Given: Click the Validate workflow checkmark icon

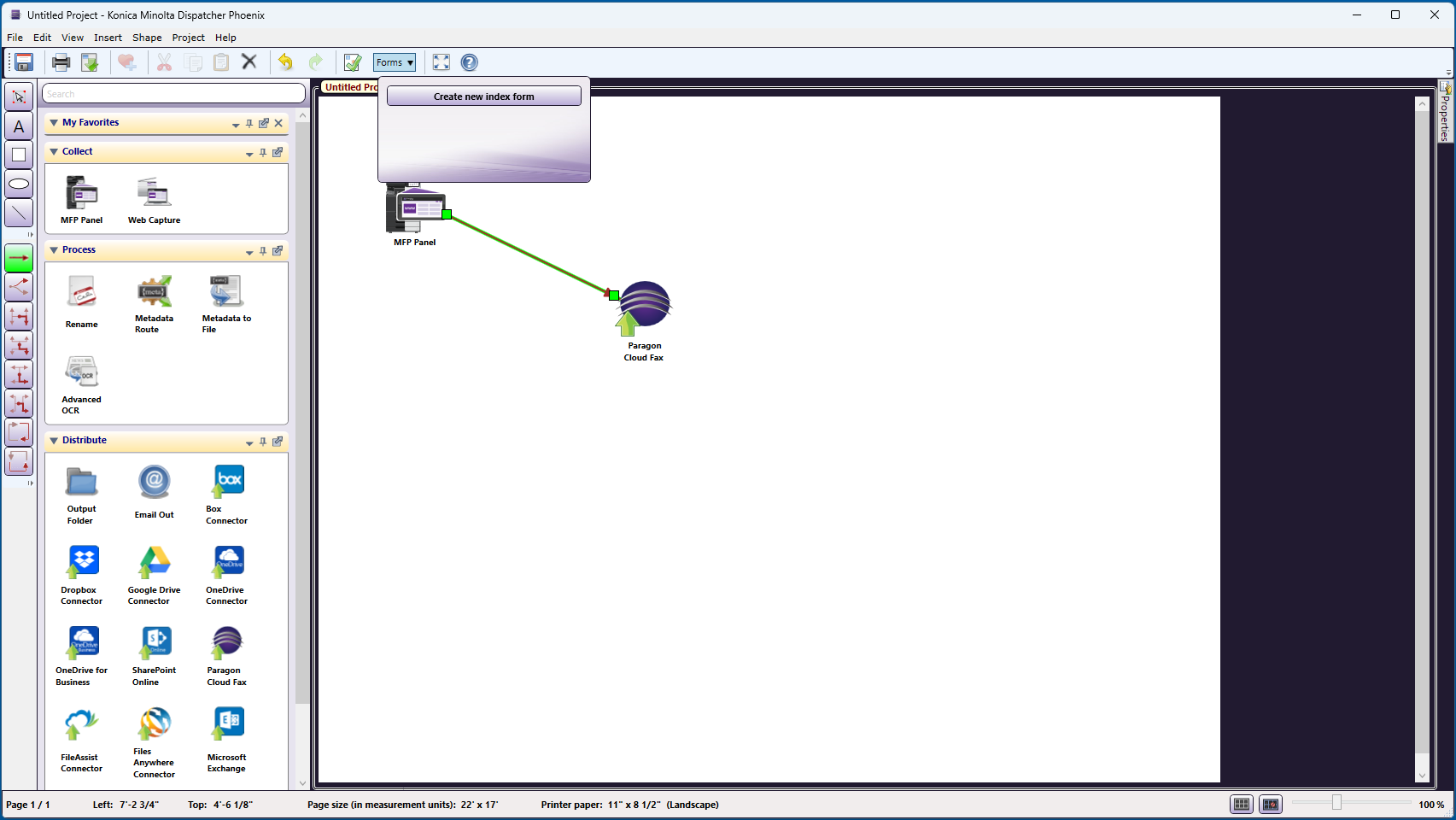Looking at the screenshot, I should pos(353,62).
